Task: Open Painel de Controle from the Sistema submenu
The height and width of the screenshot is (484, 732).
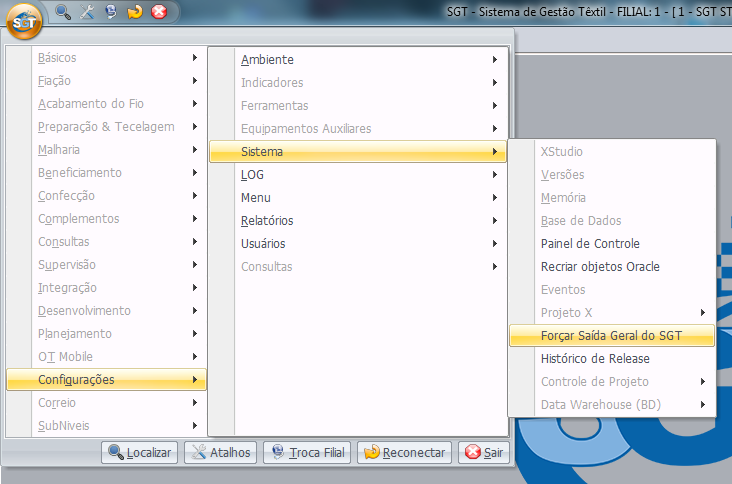Action: click(x=590, y=244)
